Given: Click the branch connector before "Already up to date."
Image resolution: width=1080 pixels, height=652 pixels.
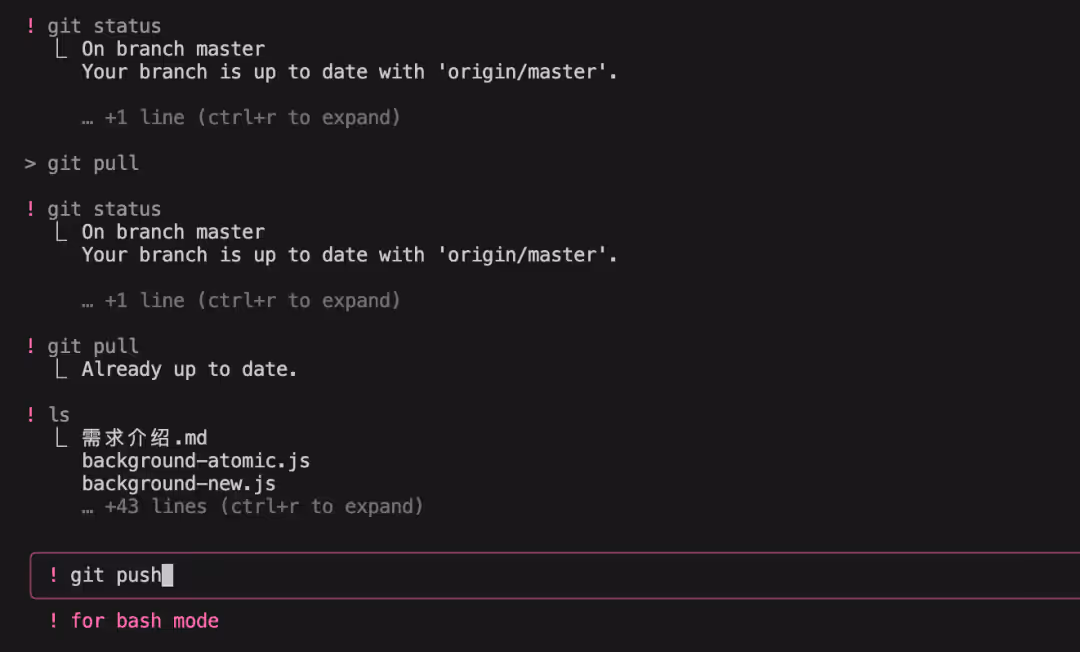Looking at the screenshot, I should point(62,369).
